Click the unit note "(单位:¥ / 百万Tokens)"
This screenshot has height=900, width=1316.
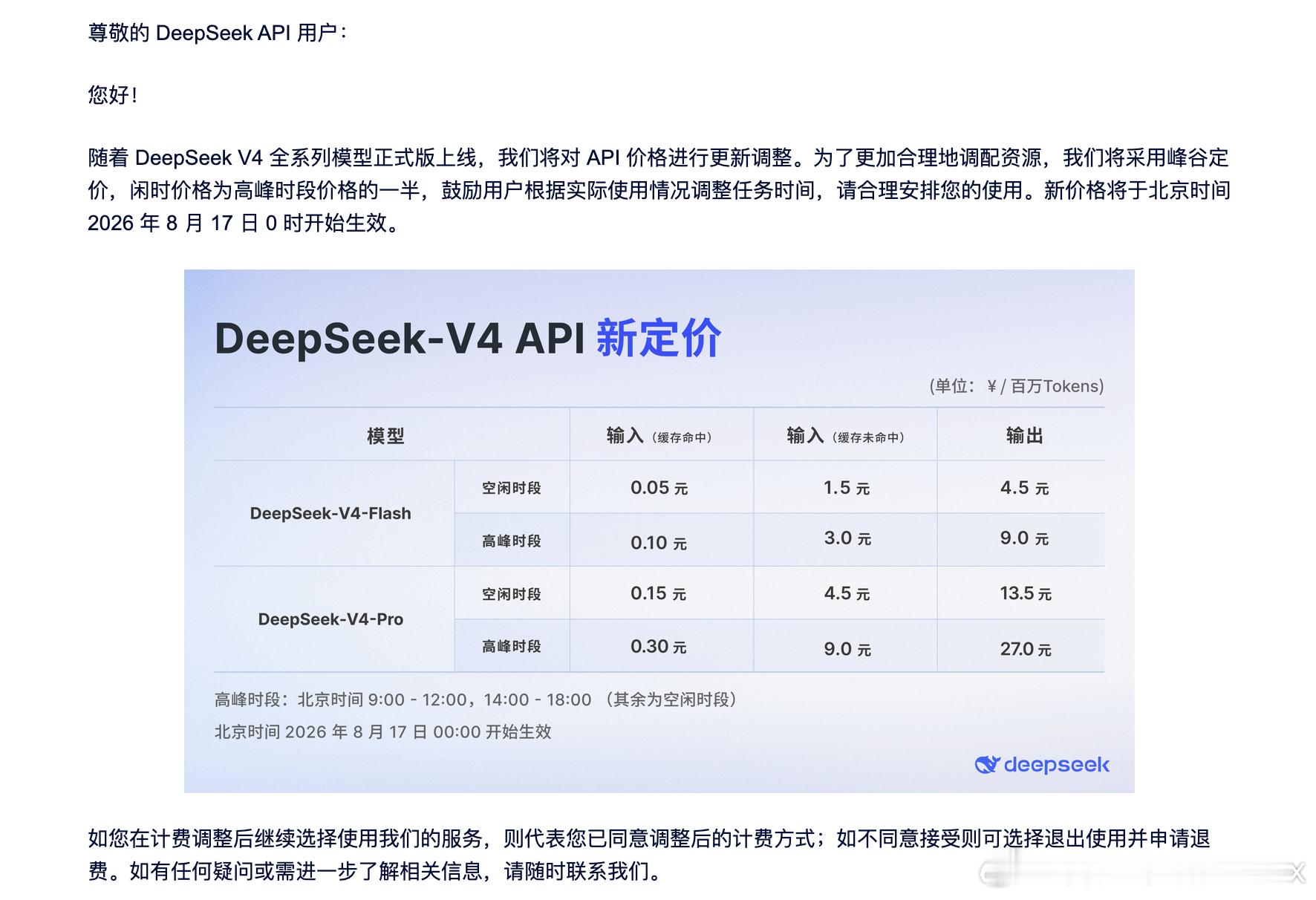click(x=1016, y=386)
